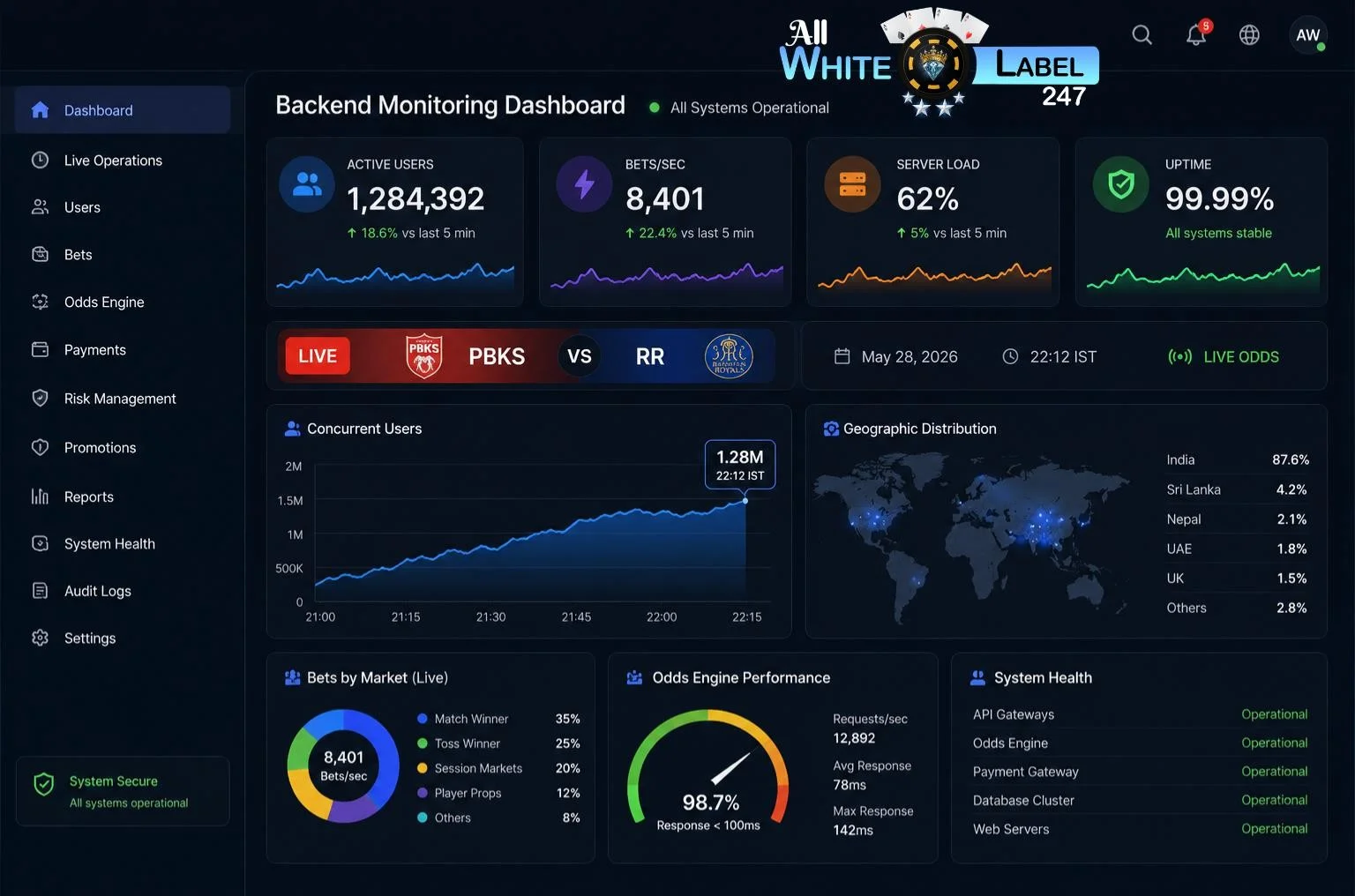The image size is (1355, 896).
Task: Click the Uptime green sparkline chart
Action: click(x=1203, y=276)
